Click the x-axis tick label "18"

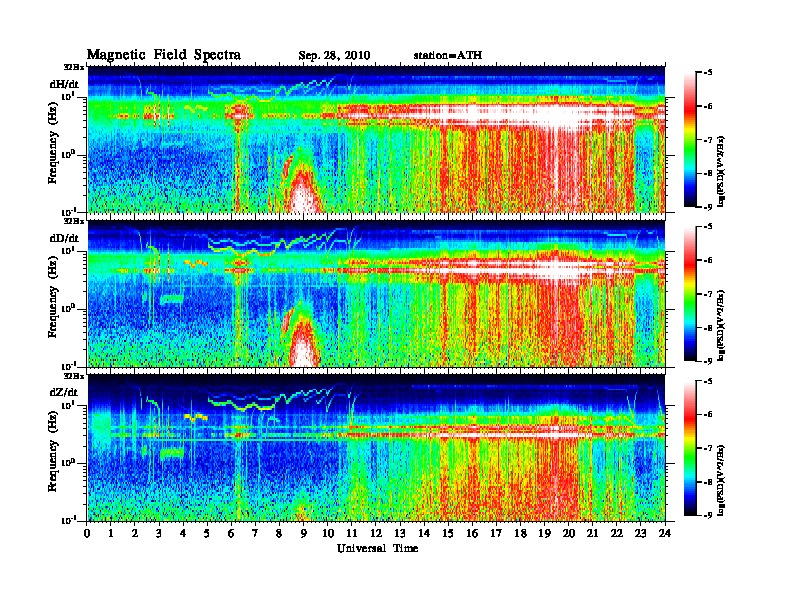[x=520, y=533]
